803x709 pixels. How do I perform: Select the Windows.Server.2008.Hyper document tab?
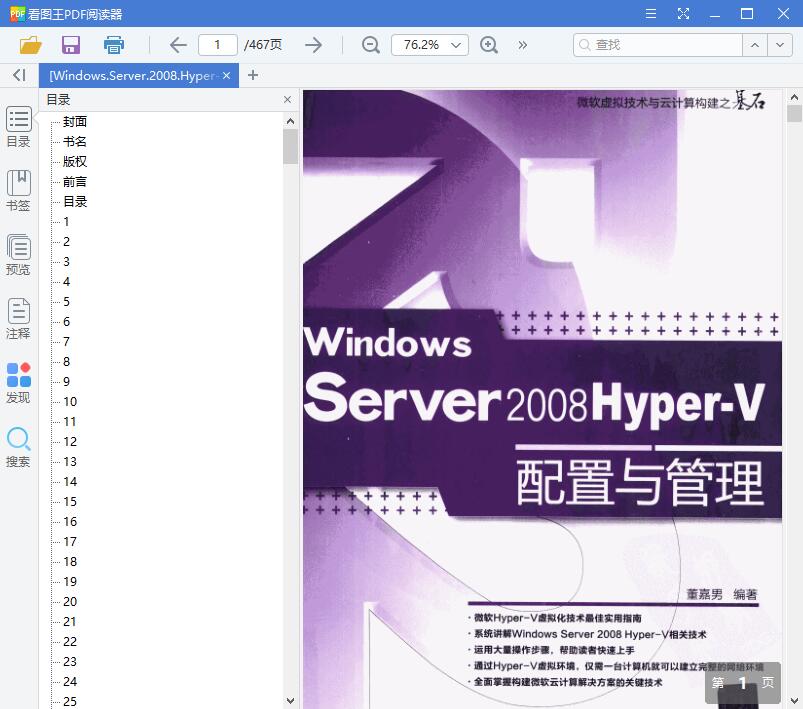click(x=132, y=76)
